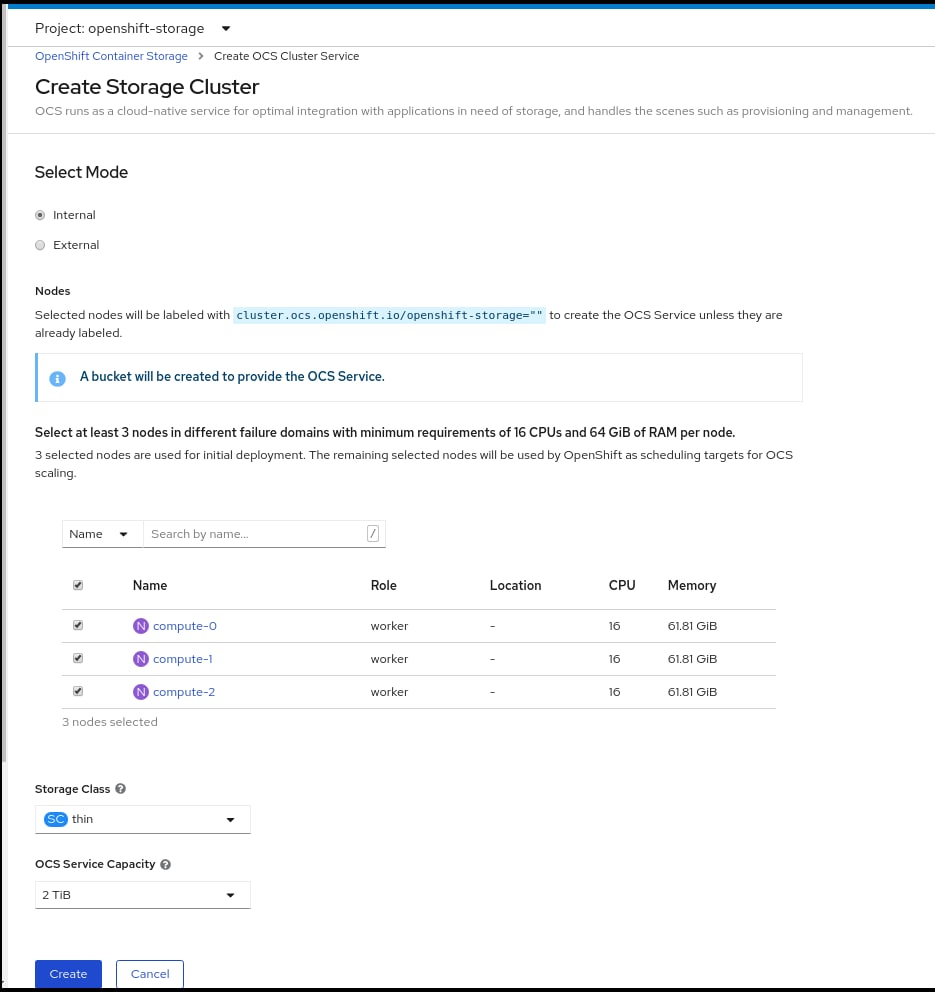Click the node icon beside compute-0
Screen dimensions: 935x992
(x=140, y=626)
